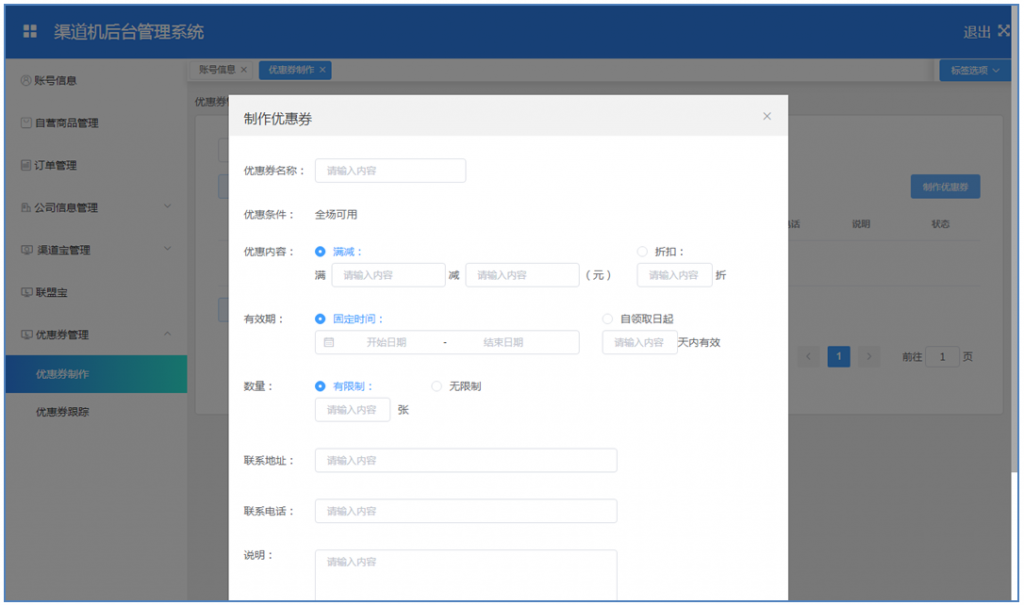The image size is (1024, 605).
Task: Click the 账号信息 sidebar icon
Action: (25, 80)
